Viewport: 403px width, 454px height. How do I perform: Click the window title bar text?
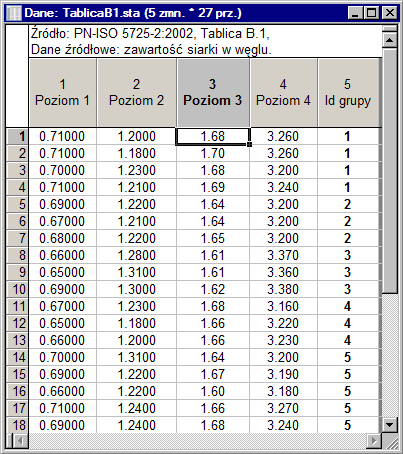point(133,13)
